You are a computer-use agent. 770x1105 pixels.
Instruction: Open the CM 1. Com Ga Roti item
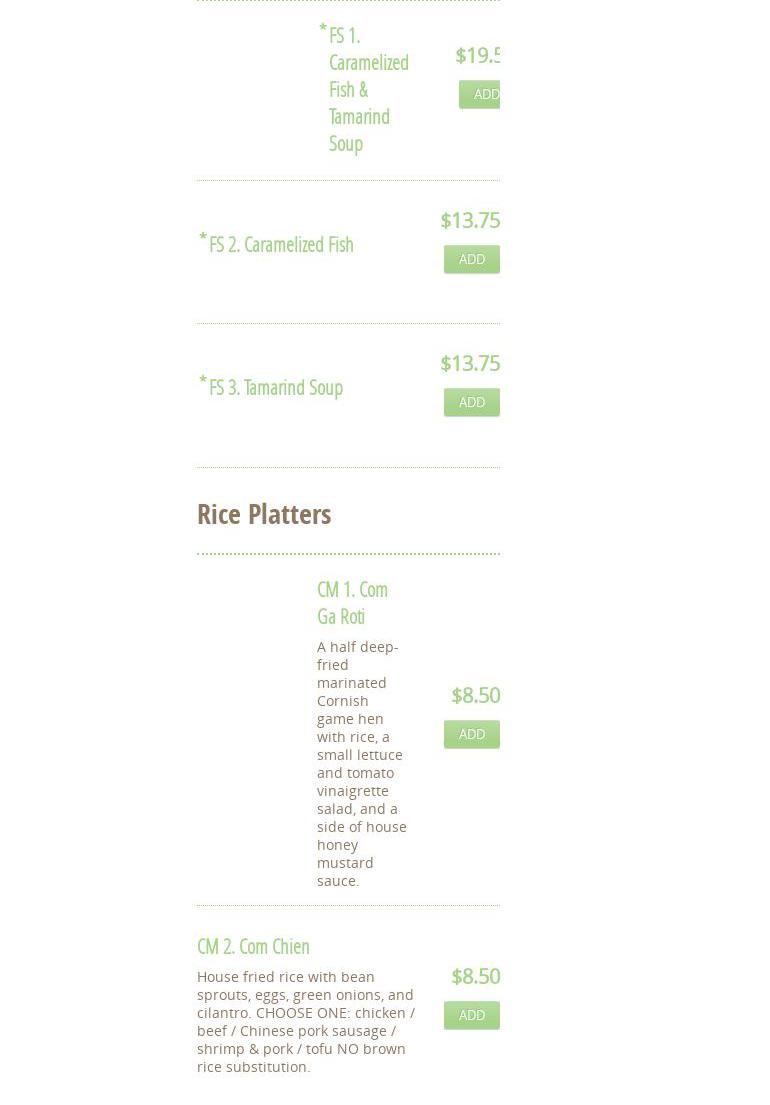point(352,602)
